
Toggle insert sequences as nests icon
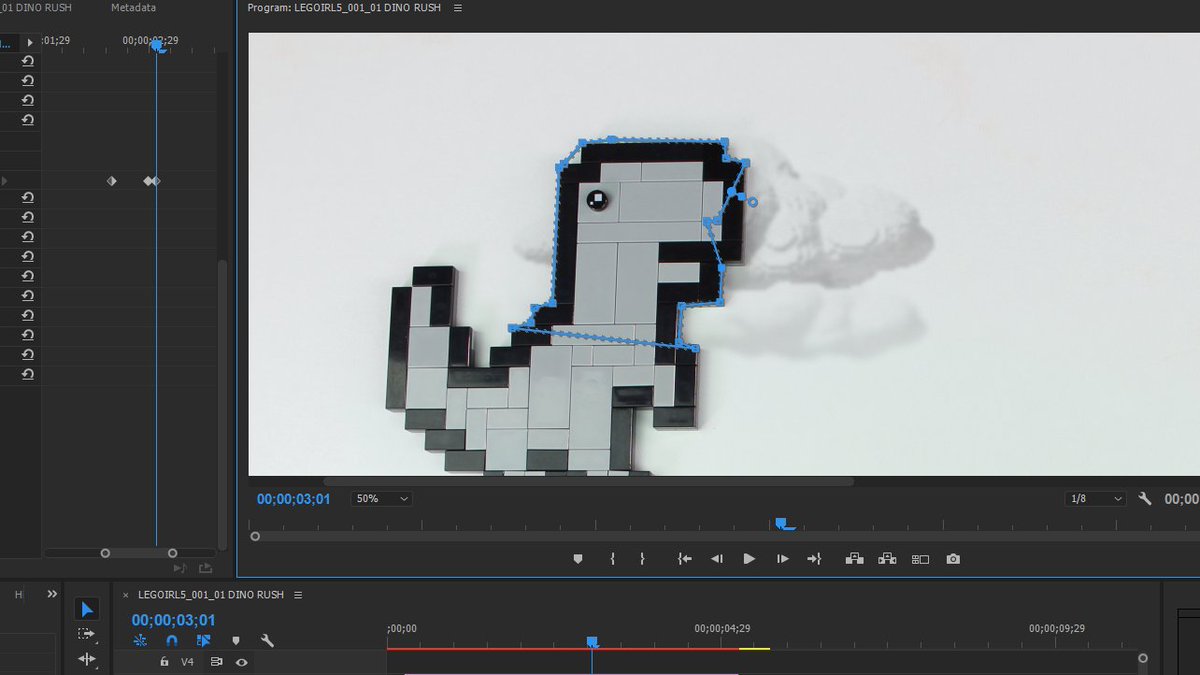point(140,641)
